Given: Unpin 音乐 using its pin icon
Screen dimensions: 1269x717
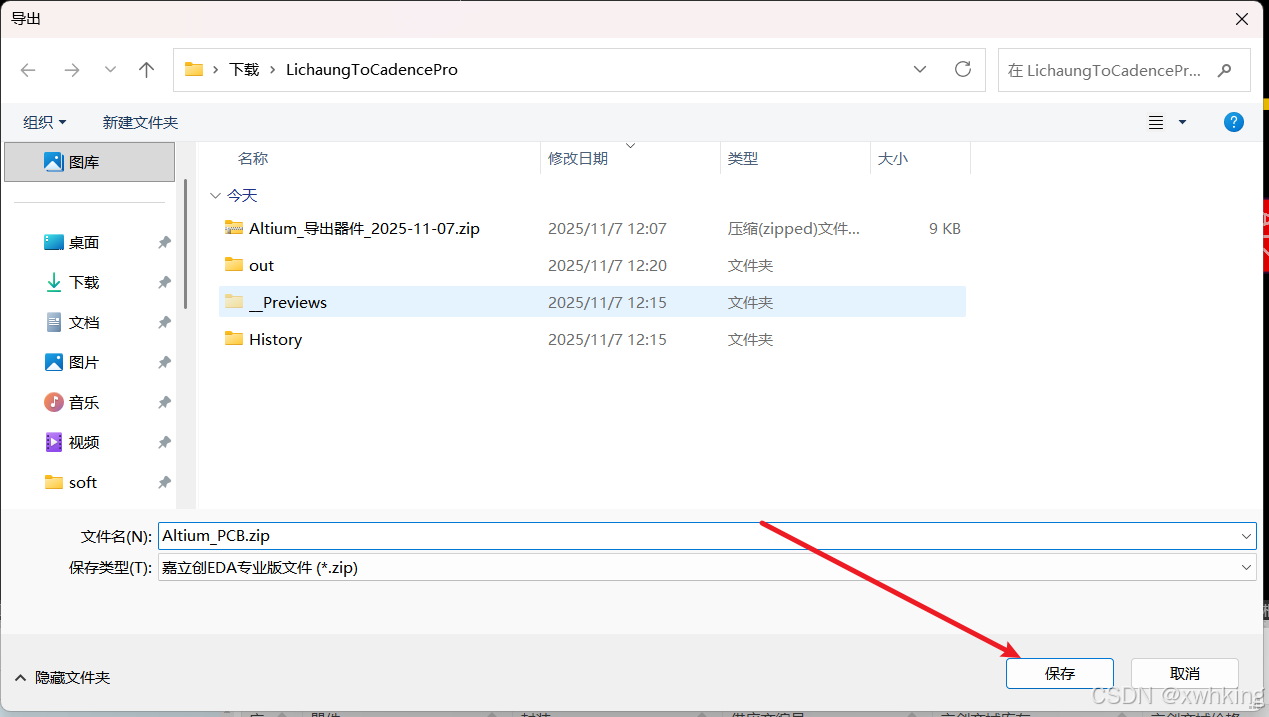Looking at the screenshot, I should click(164, 402).
